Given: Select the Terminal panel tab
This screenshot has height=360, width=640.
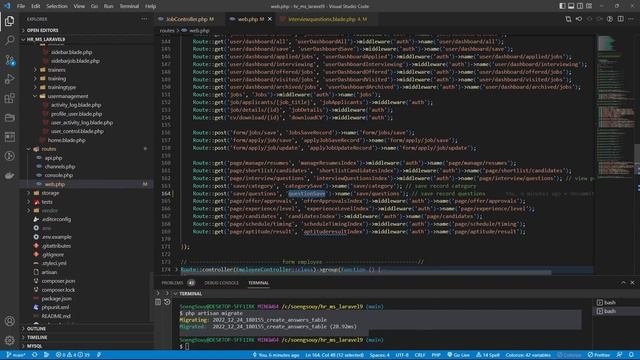Looking at the screenshot, I should coord(258,282).
